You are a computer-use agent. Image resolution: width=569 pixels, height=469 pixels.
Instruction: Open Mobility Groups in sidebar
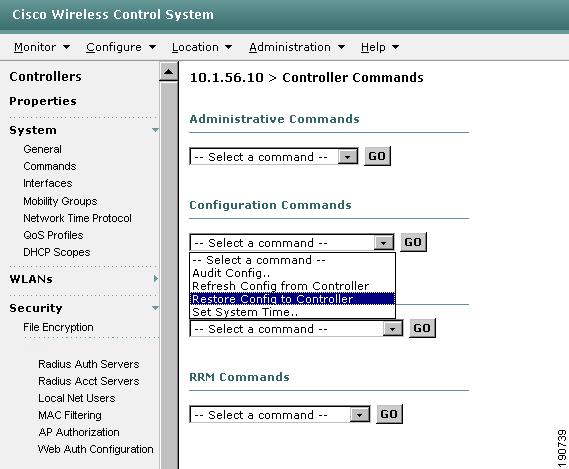click(60, 201)
